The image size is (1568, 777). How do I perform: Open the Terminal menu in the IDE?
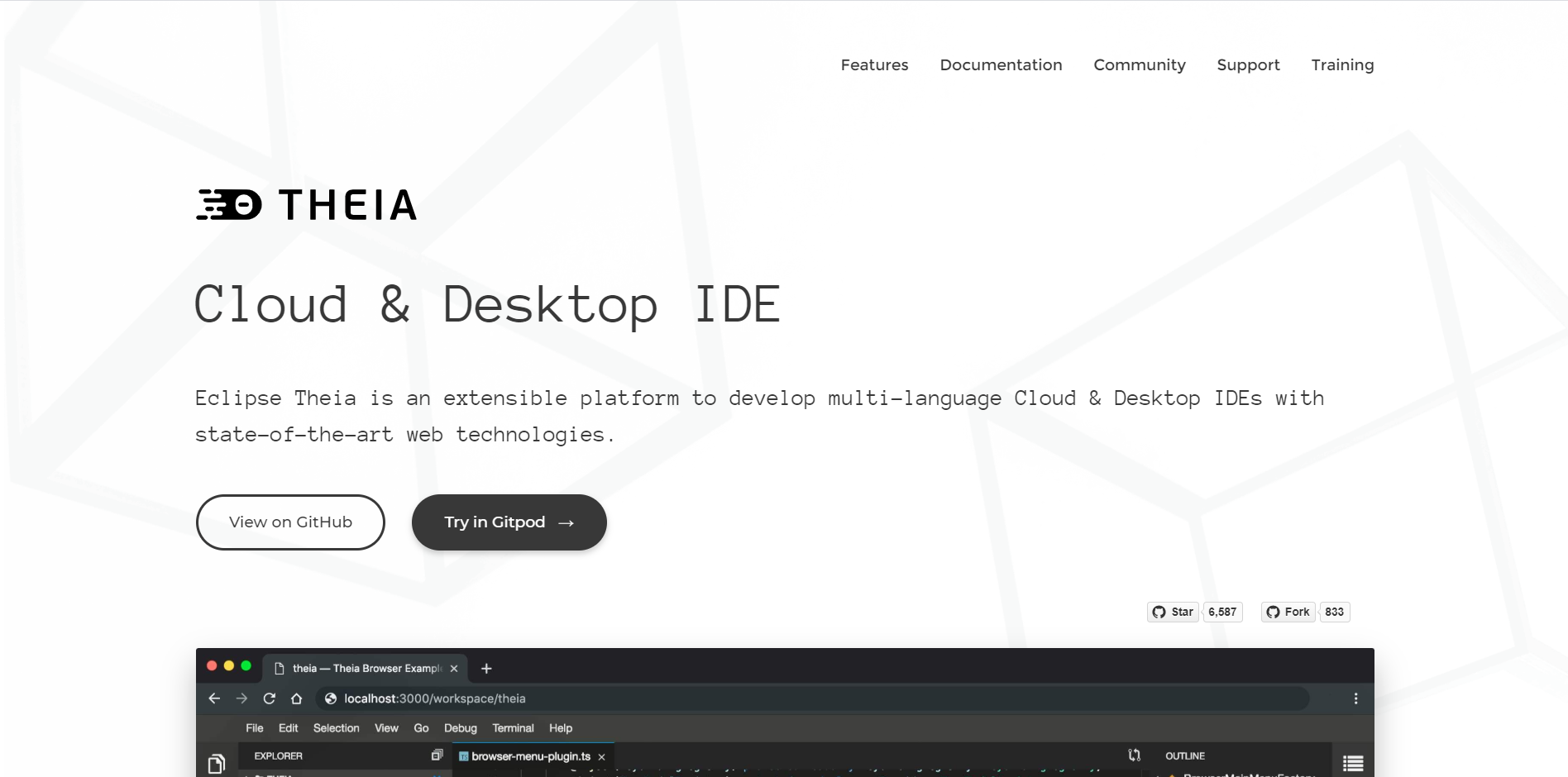click(513, 728)
